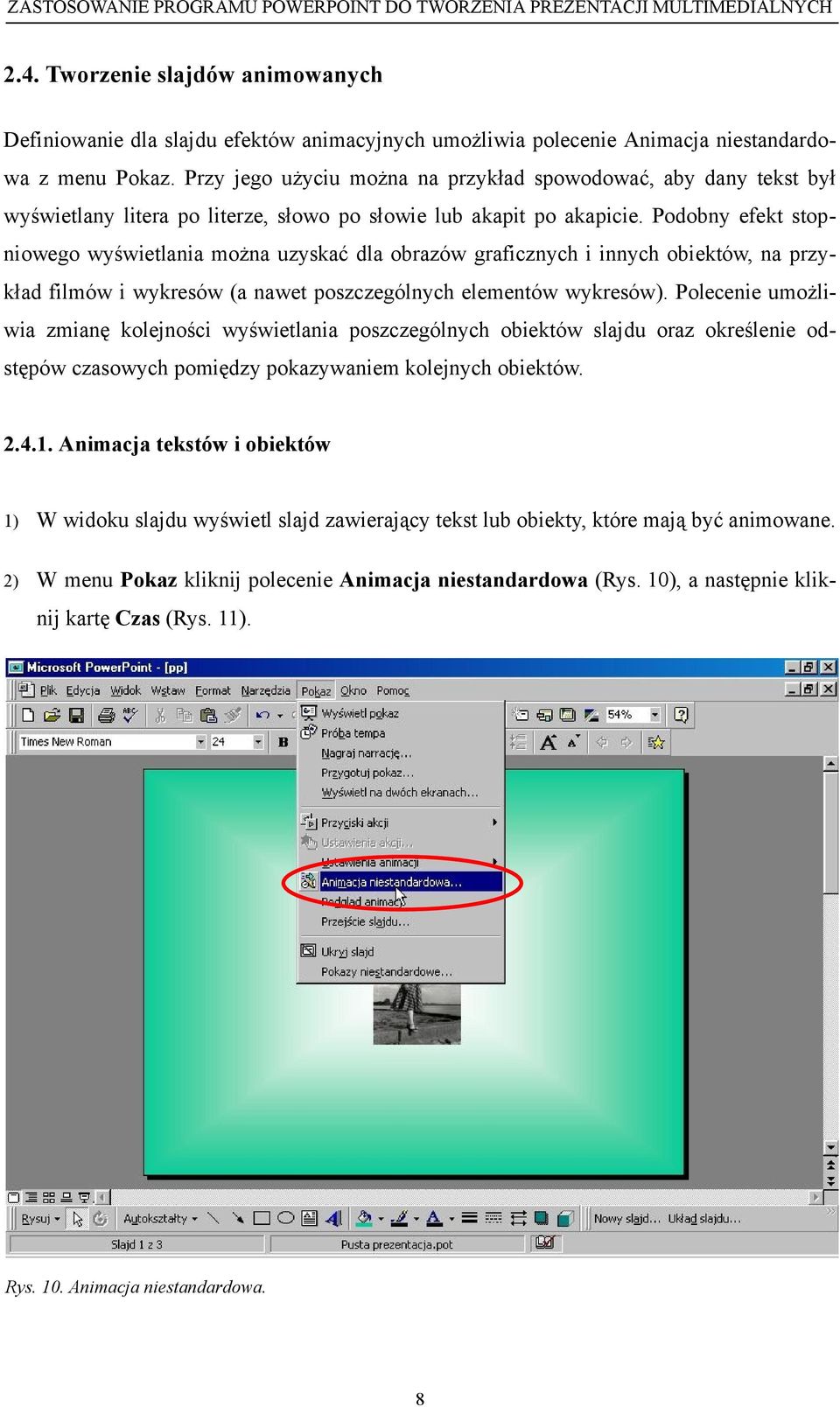The image size is (840, 1407).
Task: Open animation effects via the star icon
Action: coord(655,742)
